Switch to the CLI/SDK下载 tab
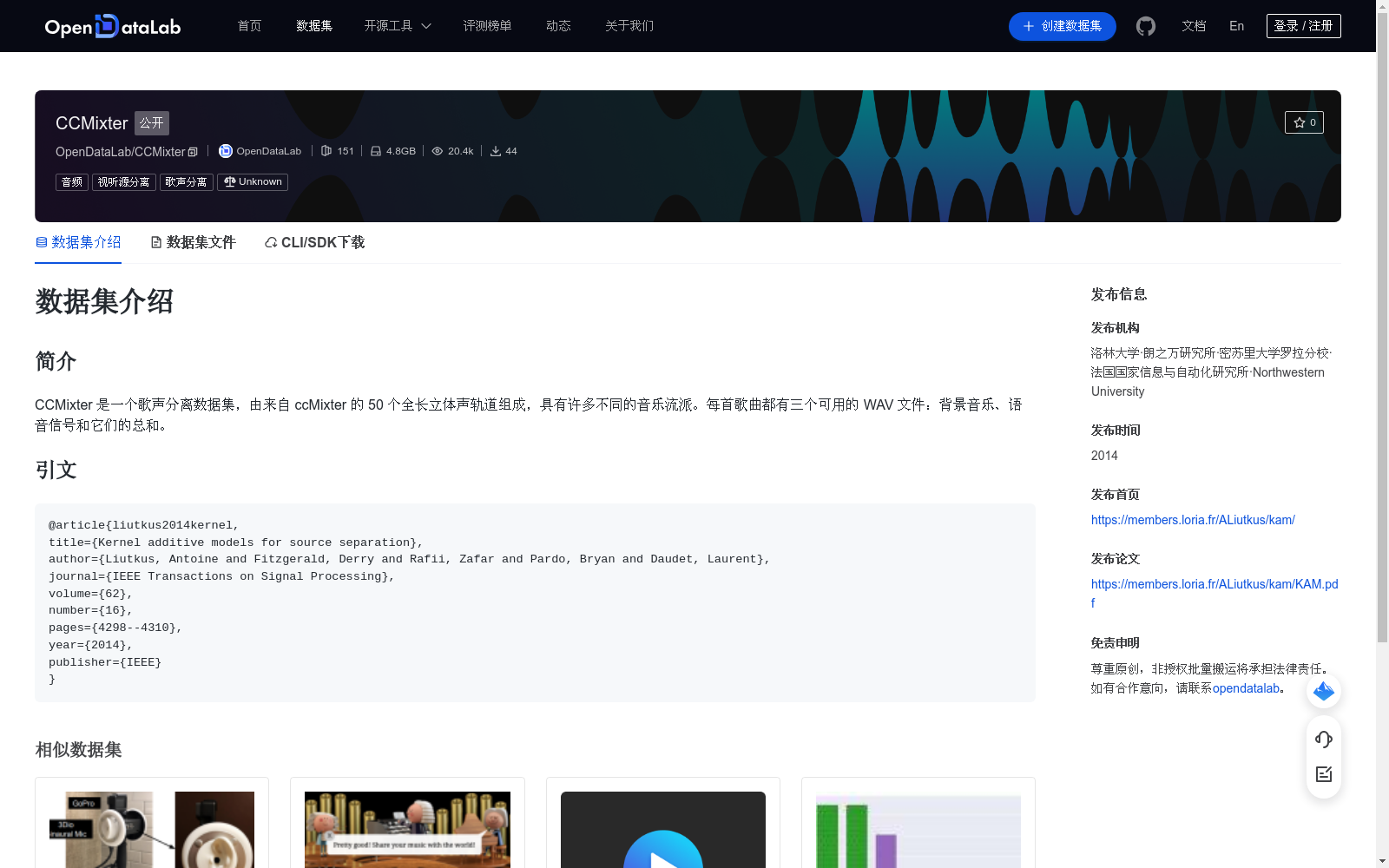1389x868 pixels. tap(314, 242)
